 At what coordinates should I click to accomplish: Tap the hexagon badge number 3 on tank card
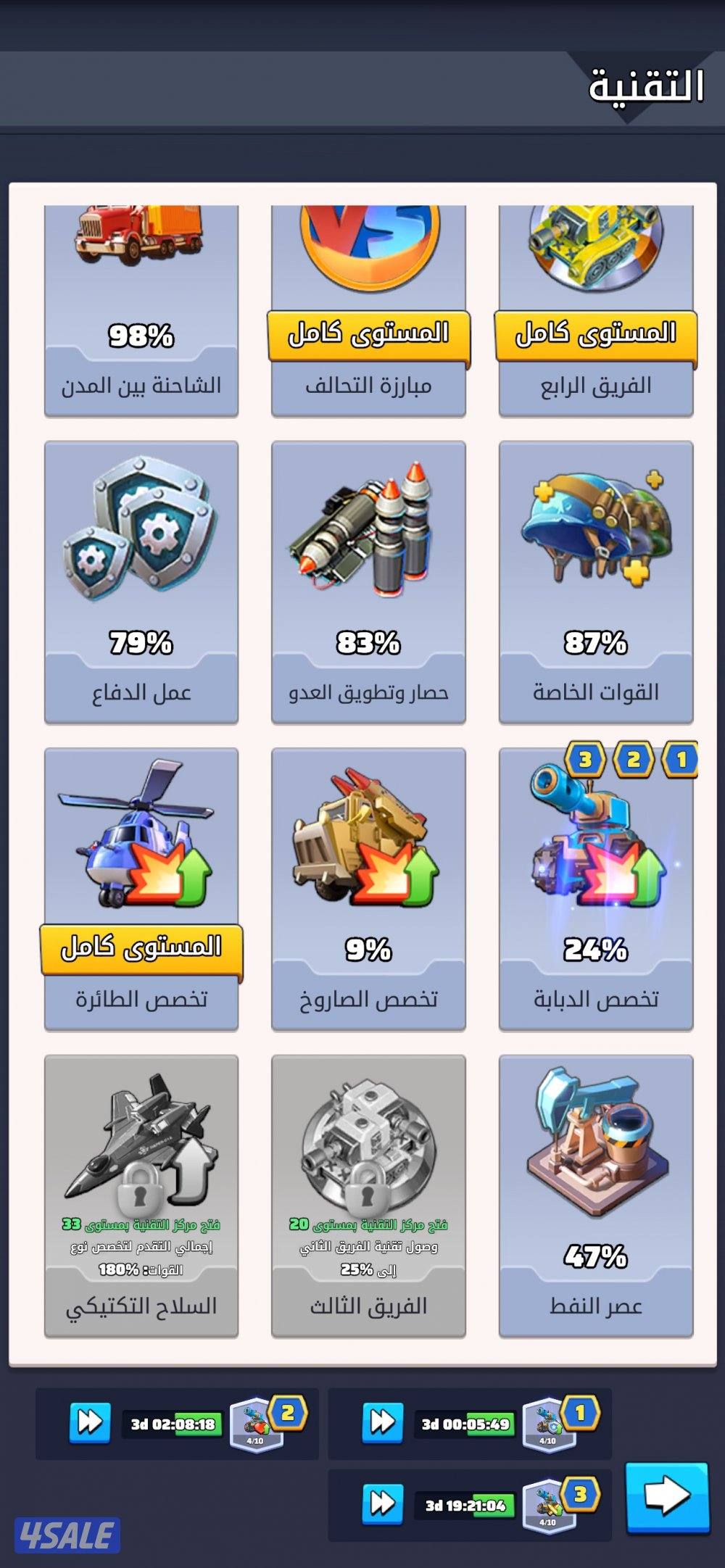(585, 759)
